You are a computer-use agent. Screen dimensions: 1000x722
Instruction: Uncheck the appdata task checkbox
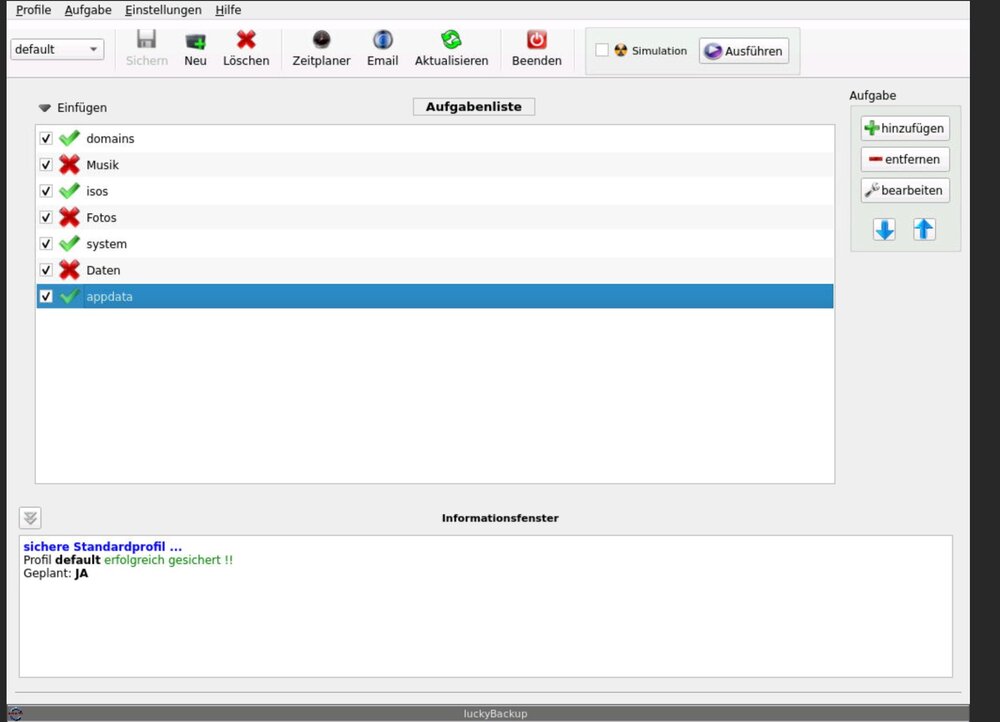(46, 296)
